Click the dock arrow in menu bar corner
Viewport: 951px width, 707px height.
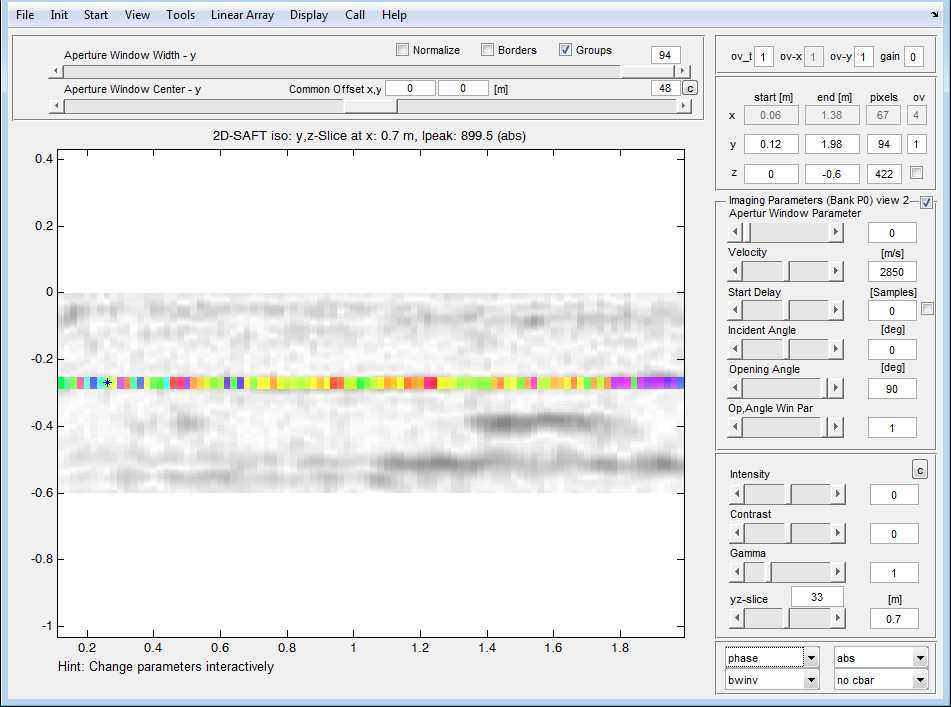point(935,15)
